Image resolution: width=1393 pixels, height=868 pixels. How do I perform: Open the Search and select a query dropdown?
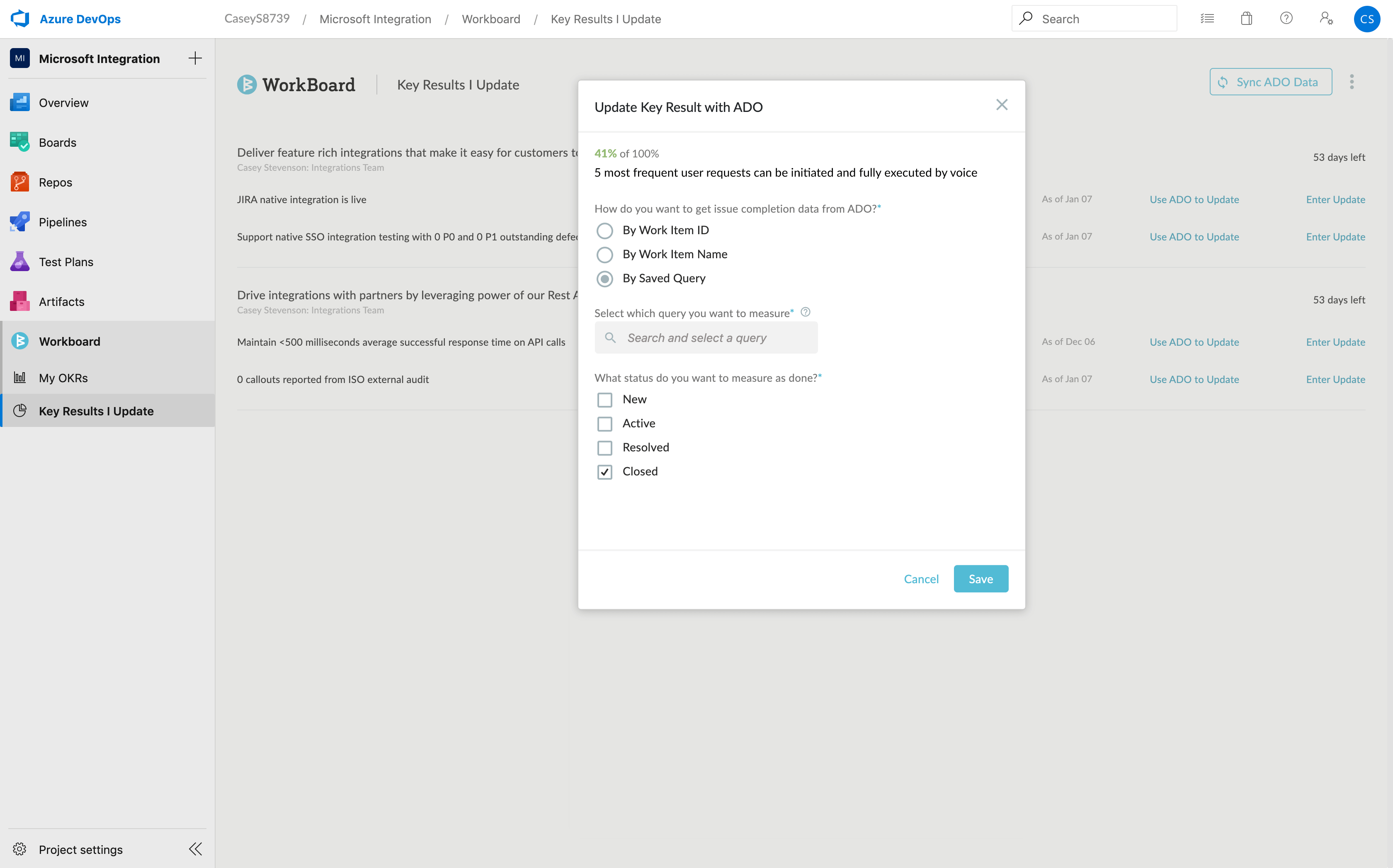[706, 337]
